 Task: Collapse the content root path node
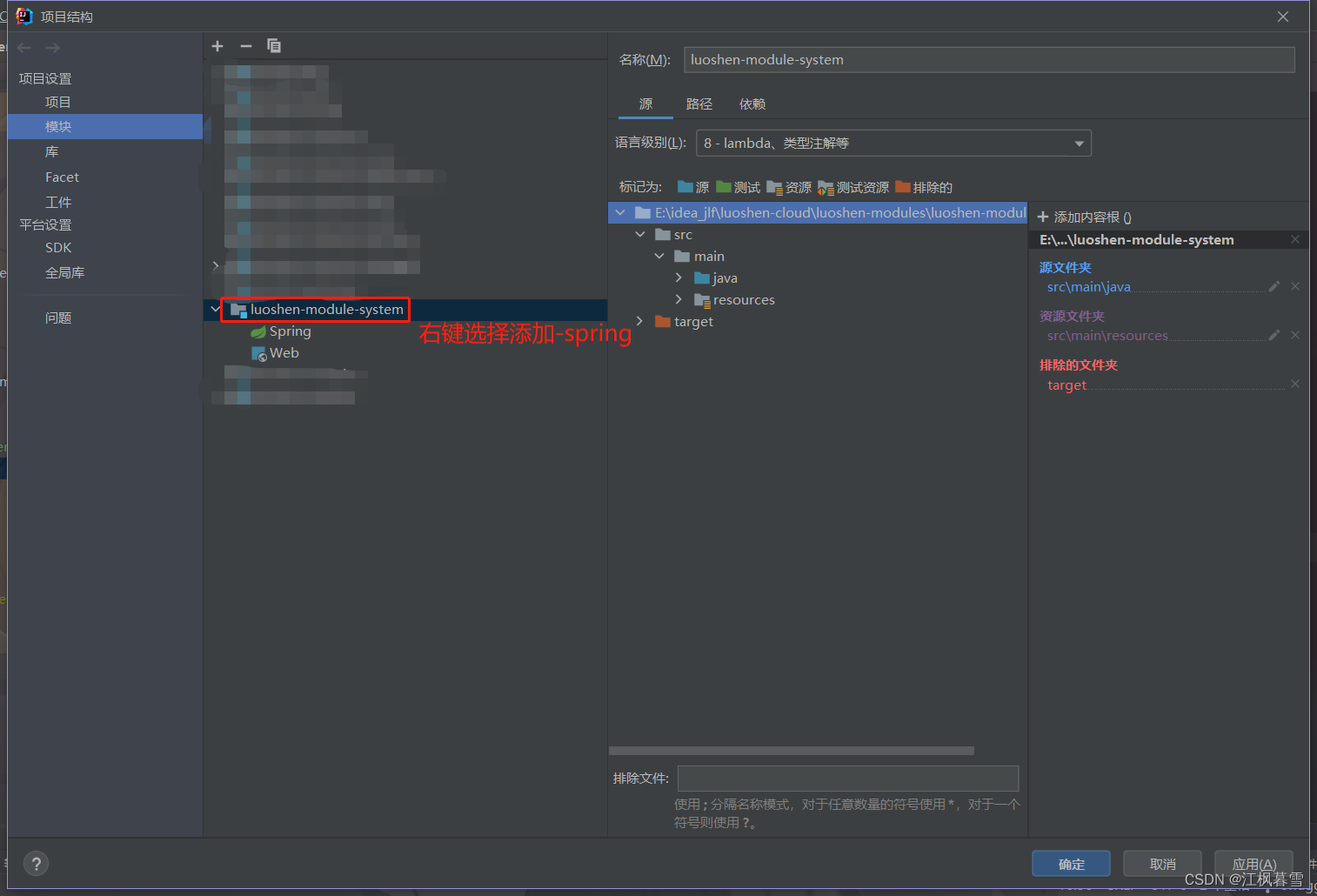620,212
